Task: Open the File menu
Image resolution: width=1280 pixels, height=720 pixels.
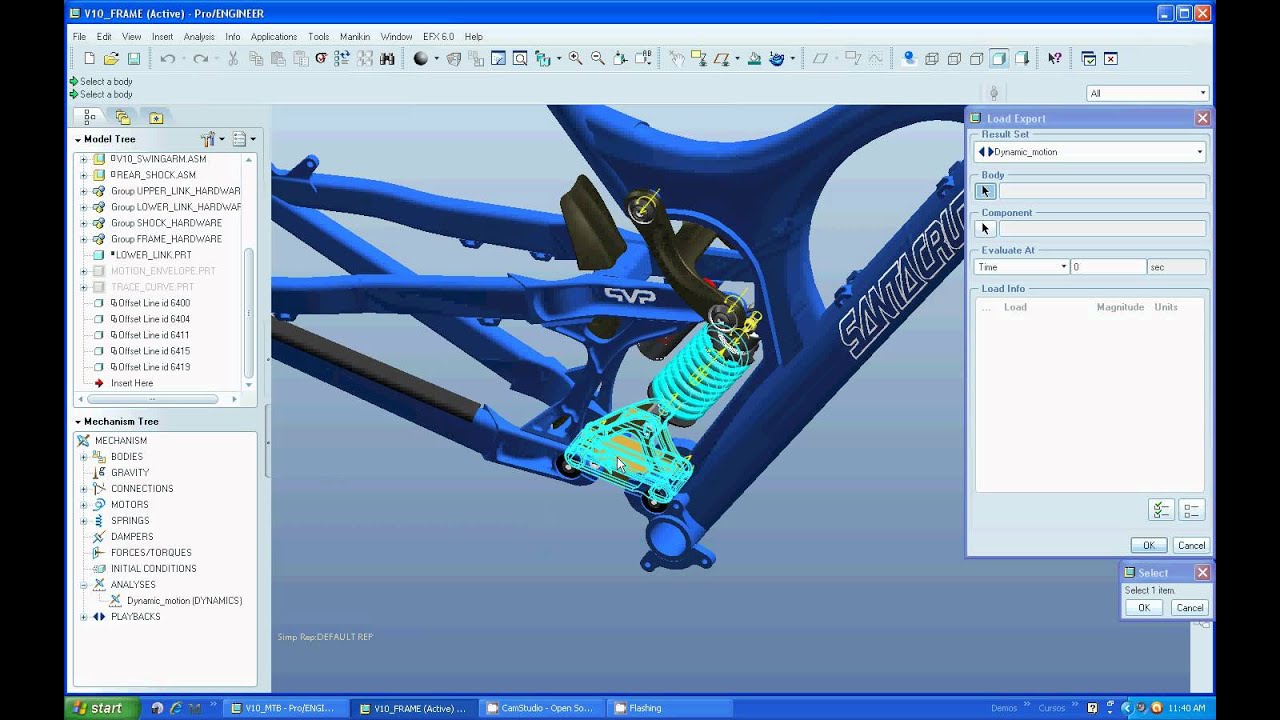Action: (79, 37)
